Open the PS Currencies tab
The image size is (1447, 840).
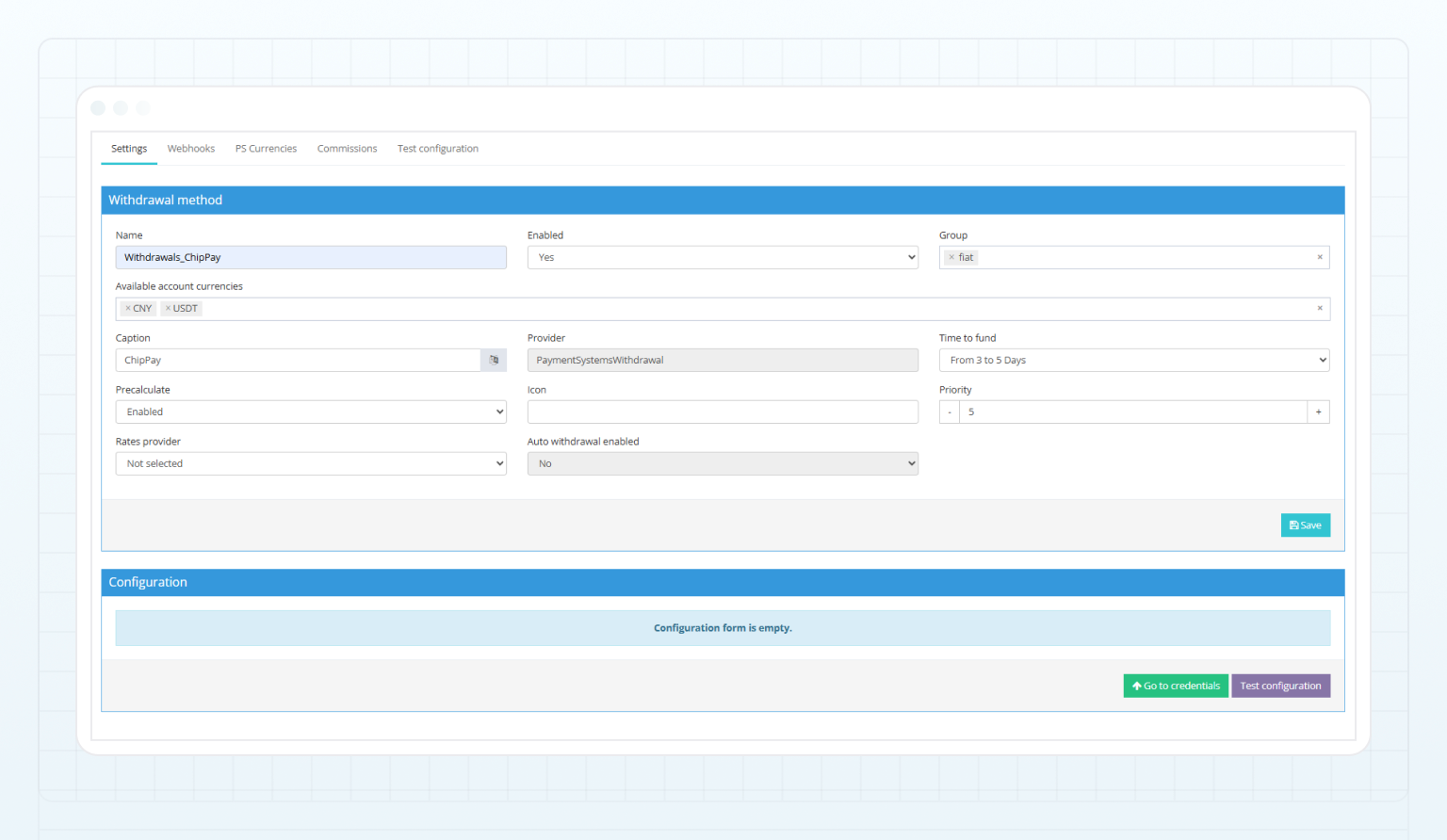[266, 148]
